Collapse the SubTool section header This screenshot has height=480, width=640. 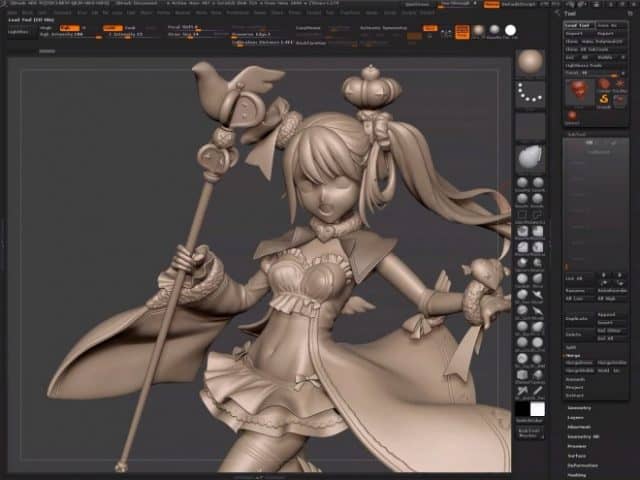(576, 134)
